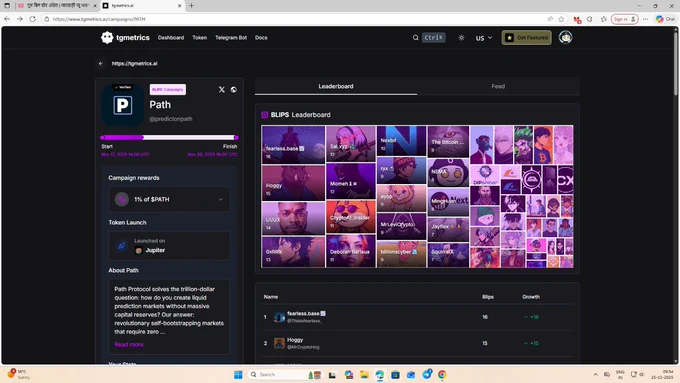Viewport: 680px width, 383px height.
Task: Select the Deborah Barisua tile in the treemap
Action: click(350, 251)
